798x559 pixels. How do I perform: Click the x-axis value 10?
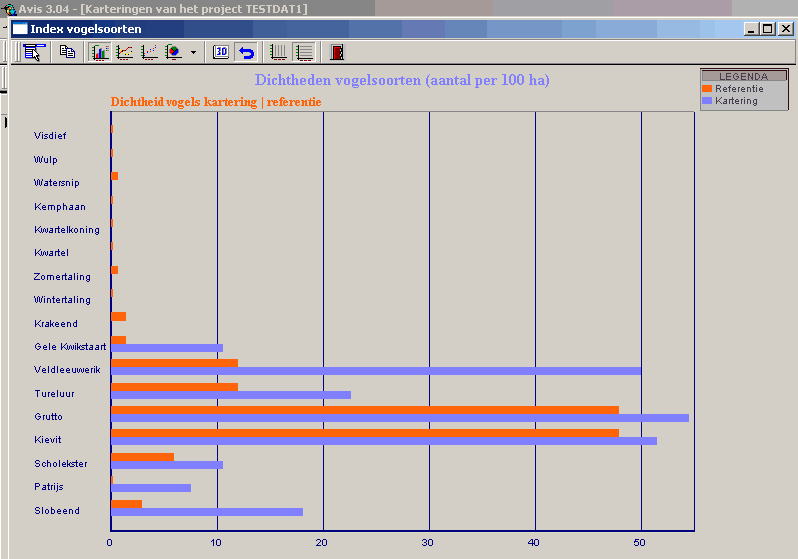[x=216, y=543]
